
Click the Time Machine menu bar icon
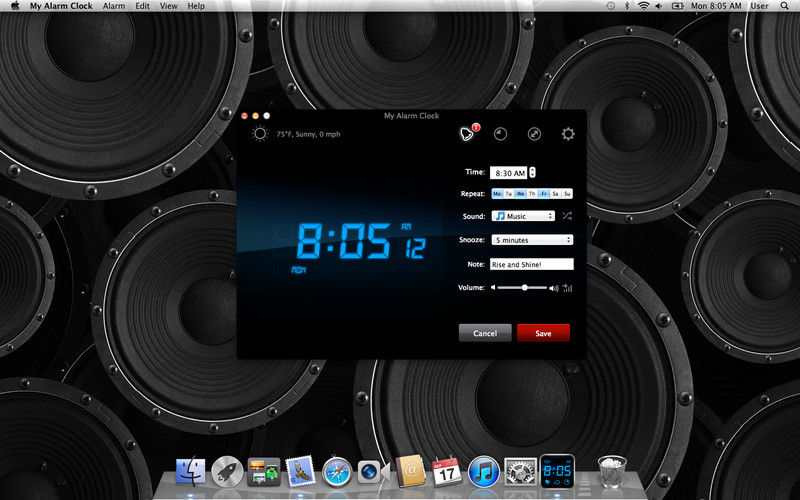click(x=611, y=6)
